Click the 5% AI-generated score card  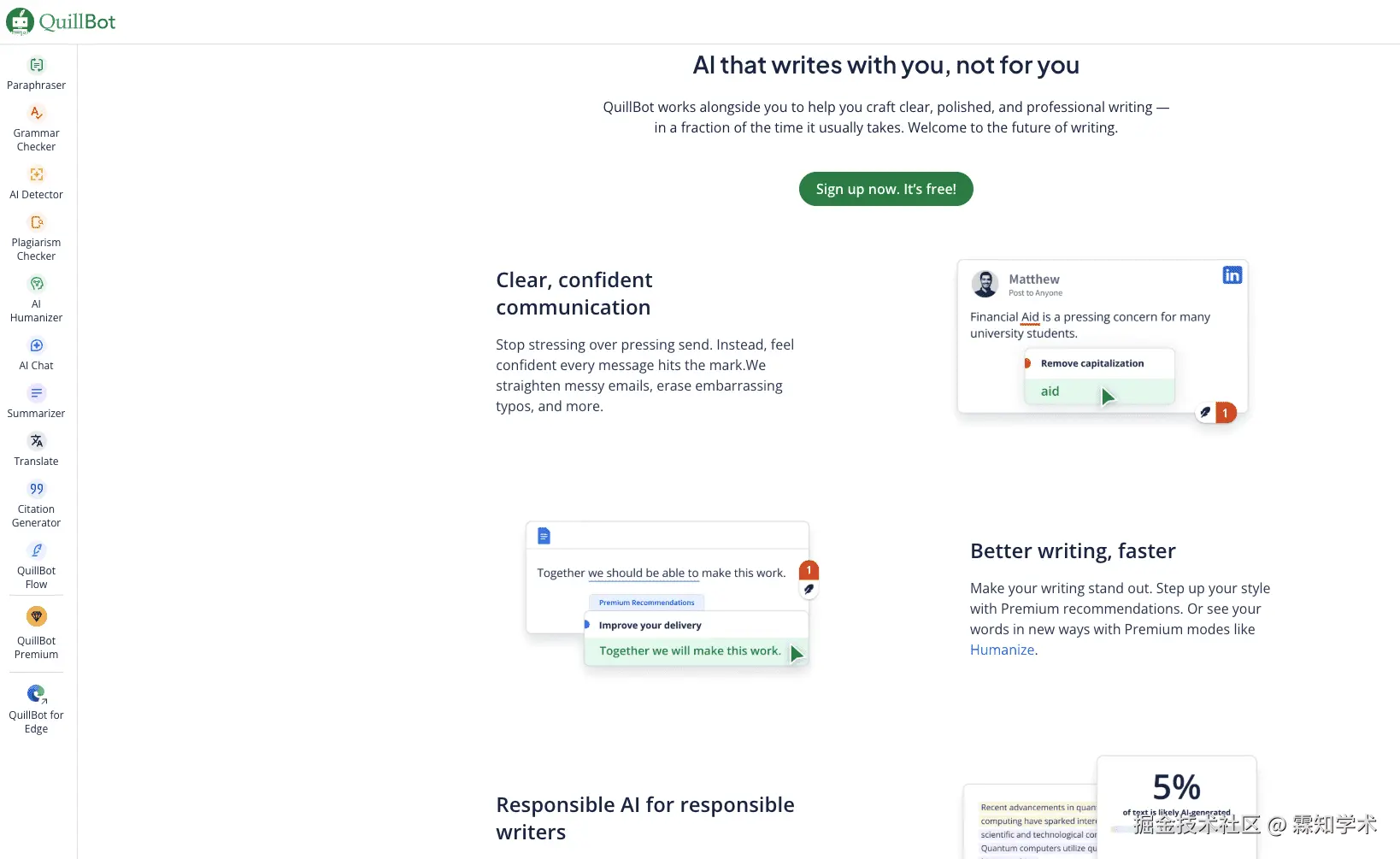pos(1176,795)
